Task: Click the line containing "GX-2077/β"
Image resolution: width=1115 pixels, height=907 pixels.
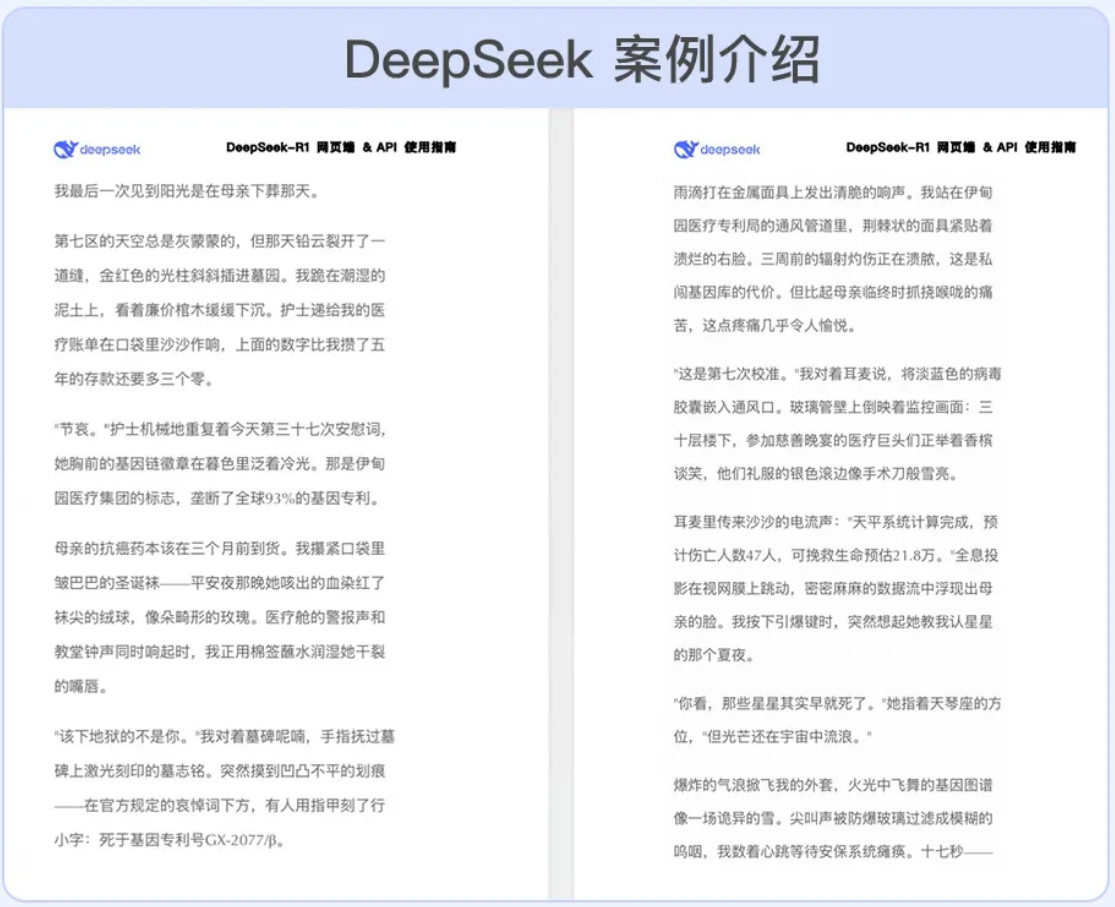Action: [x=171, y=840]
